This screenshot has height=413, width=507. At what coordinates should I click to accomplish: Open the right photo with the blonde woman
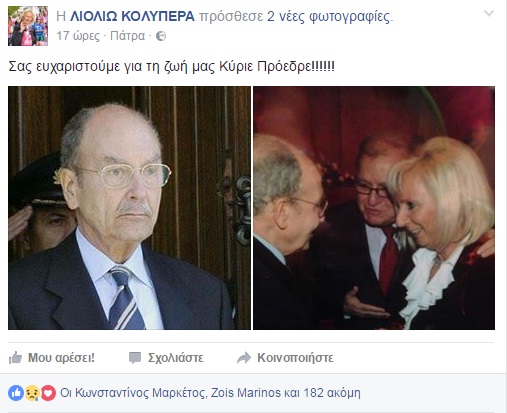point(374,208)
